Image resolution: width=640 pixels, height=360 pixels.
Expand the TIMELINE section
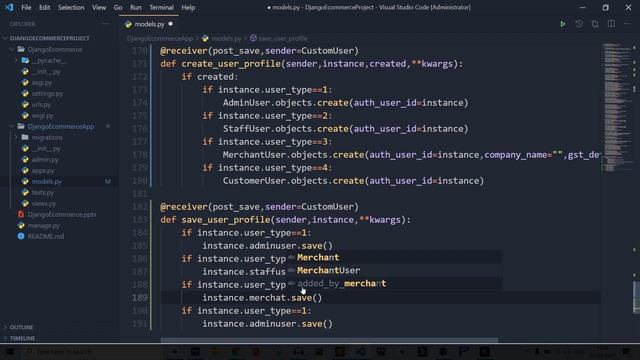pyautogui.click(x=22, y=338)
